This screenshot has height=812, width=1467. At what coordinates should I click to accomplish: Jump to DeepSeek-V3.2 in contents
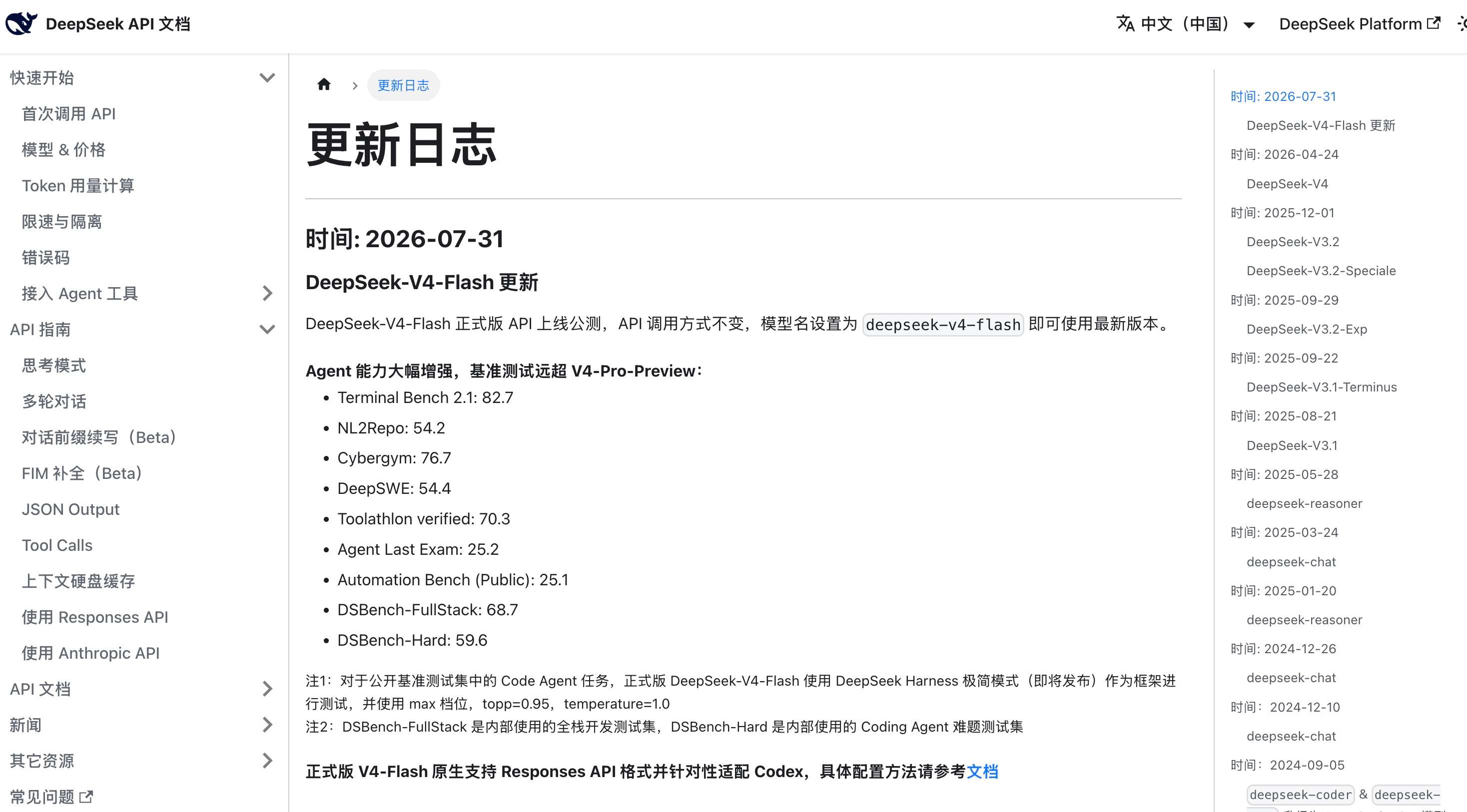click(1293, 242)
